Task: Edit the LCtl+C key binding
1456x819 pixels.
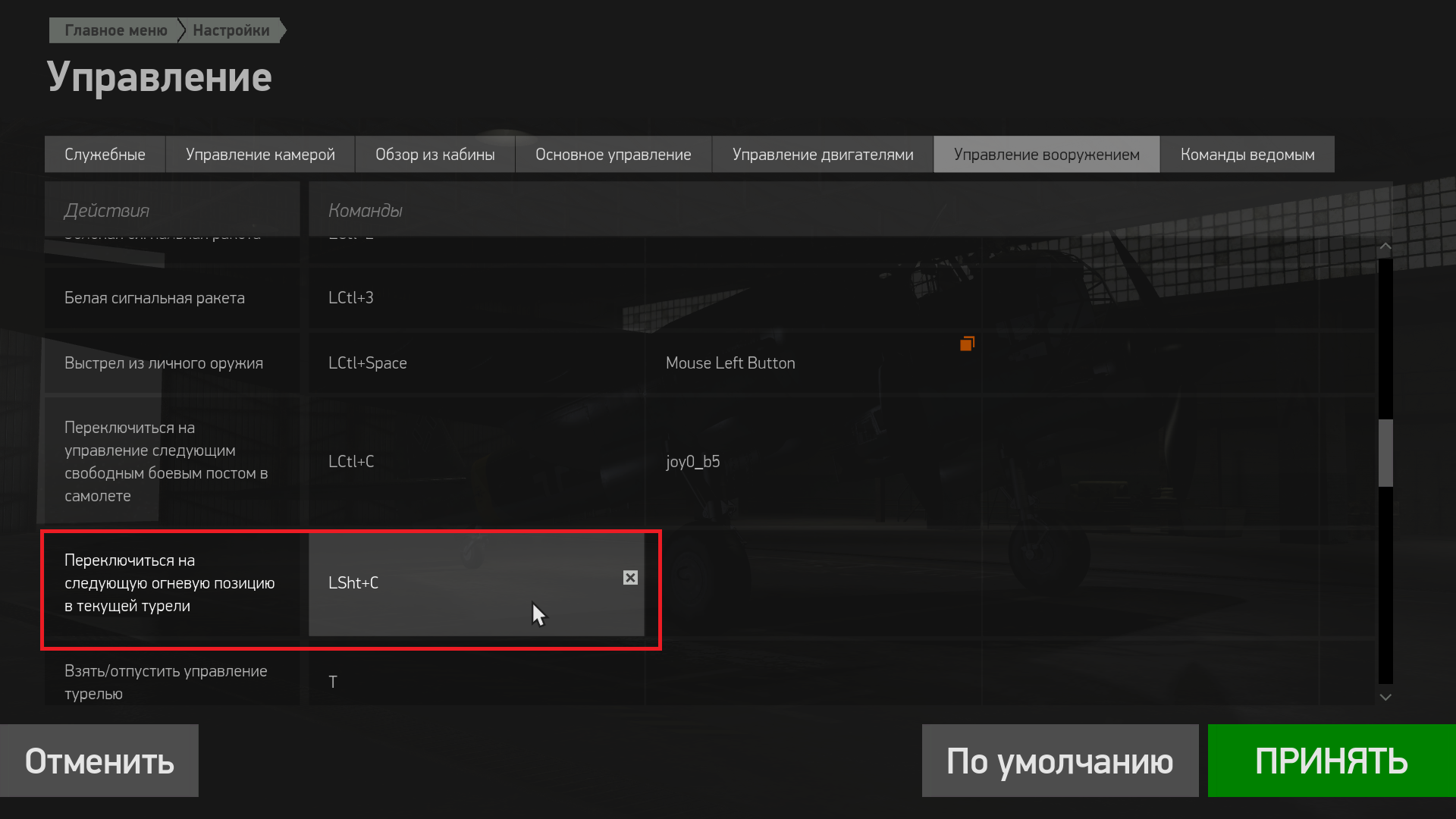Action: [476, 462]
